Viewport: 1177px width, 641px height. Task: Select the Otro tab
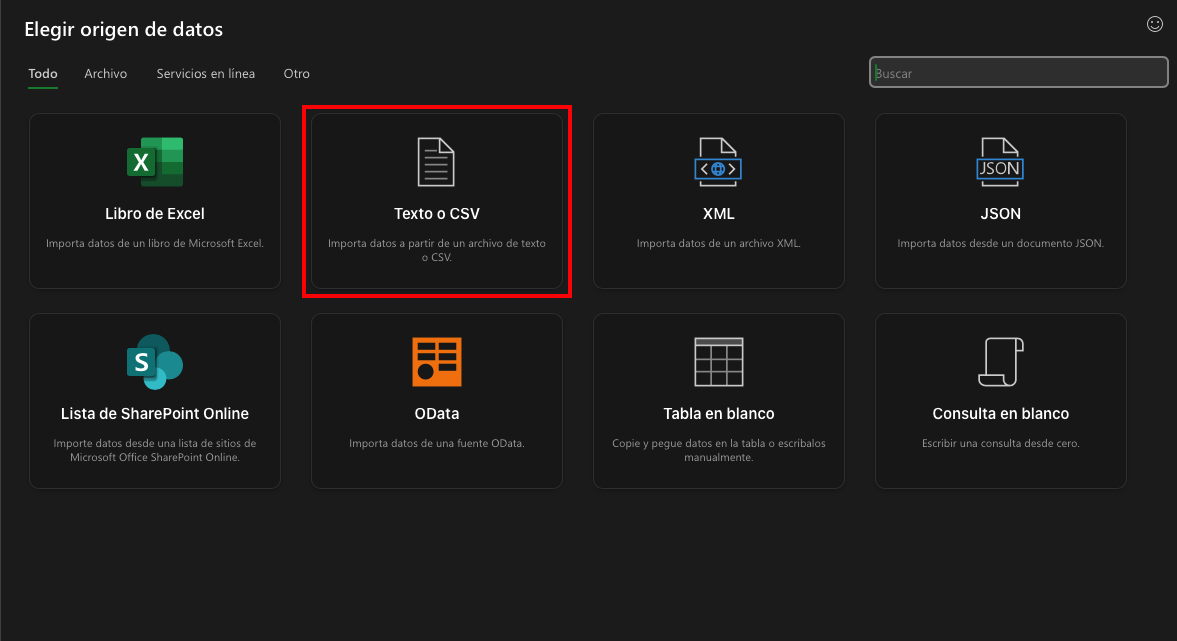tap(296, 74)
